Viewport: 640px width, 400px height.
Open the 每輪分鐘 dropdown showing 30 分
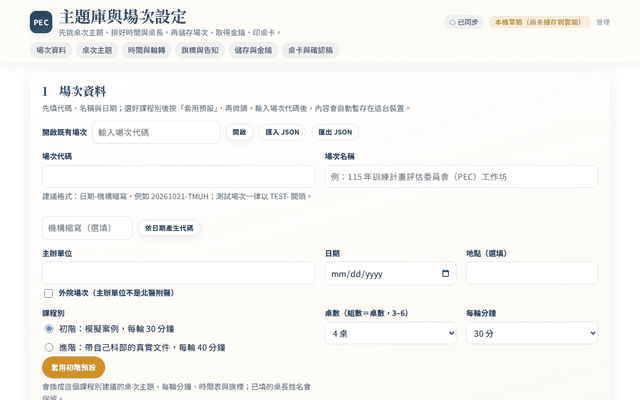point(532,333)
